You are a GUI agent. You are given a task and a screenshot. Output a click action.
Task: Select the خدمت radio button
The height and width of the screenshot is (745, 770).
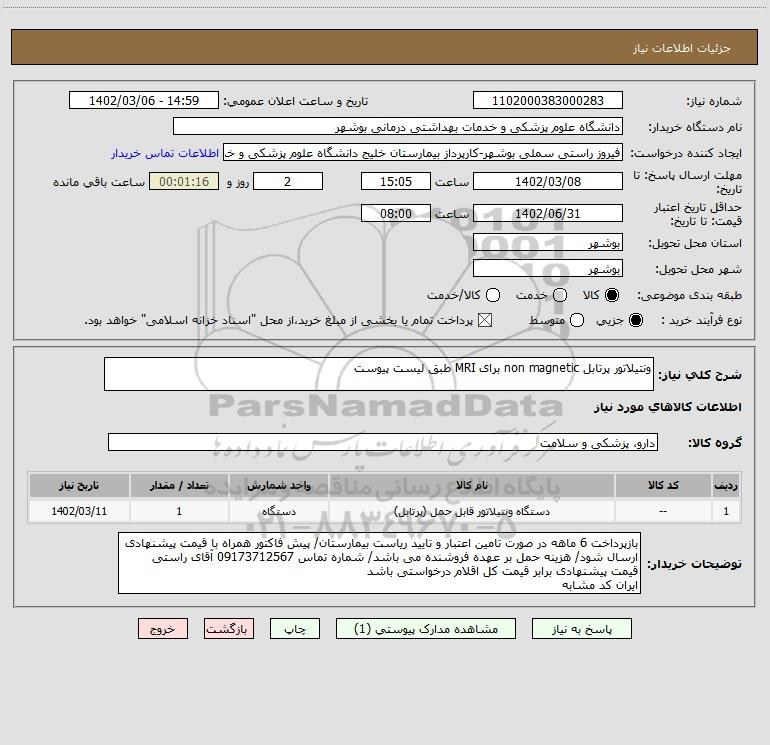point(560,295)
